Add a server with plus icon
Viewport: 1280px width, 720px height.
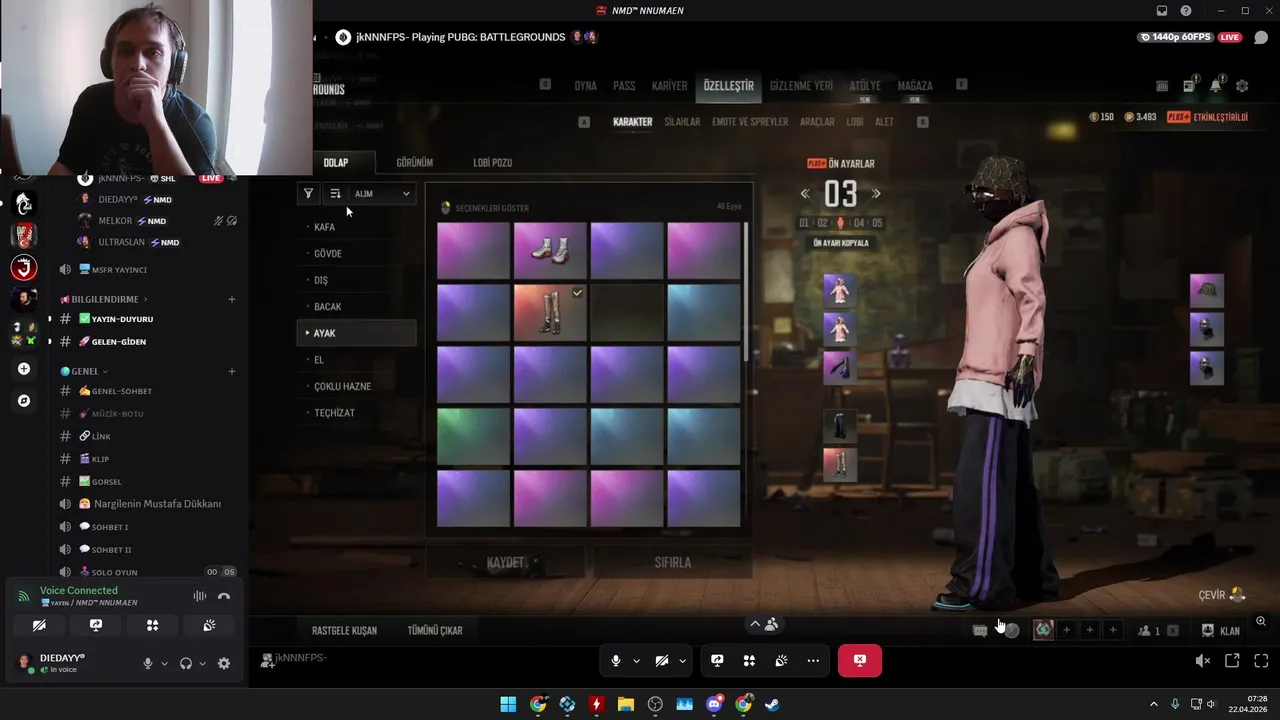pos(24,369)
